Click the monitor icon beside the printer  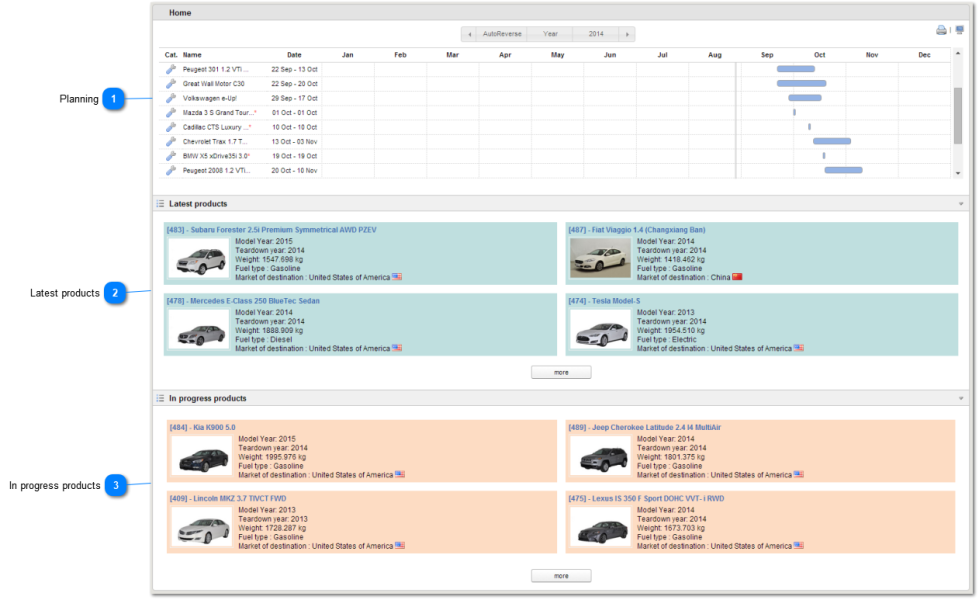click(960, 30)
